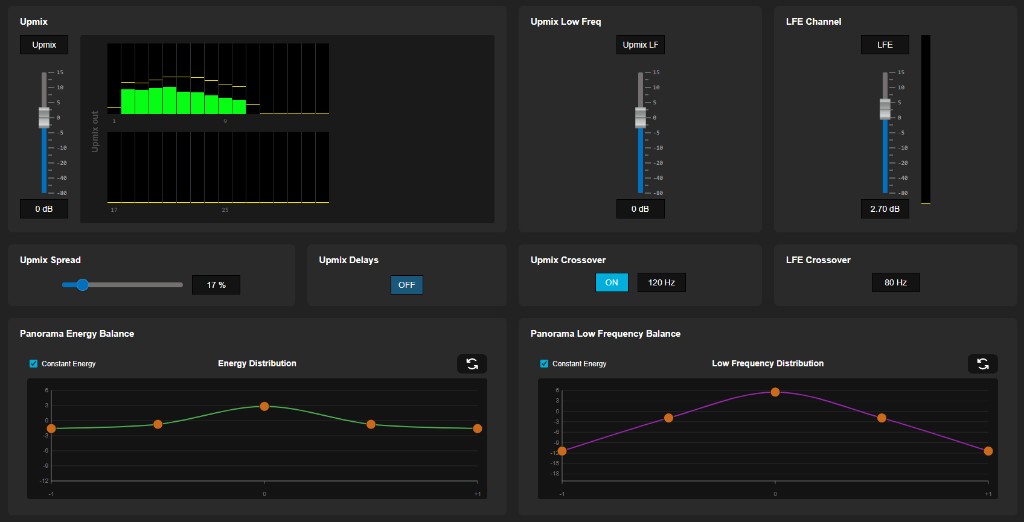
Task: Select center point of Energy Distribution curve
Action: (x=264, y=406)
